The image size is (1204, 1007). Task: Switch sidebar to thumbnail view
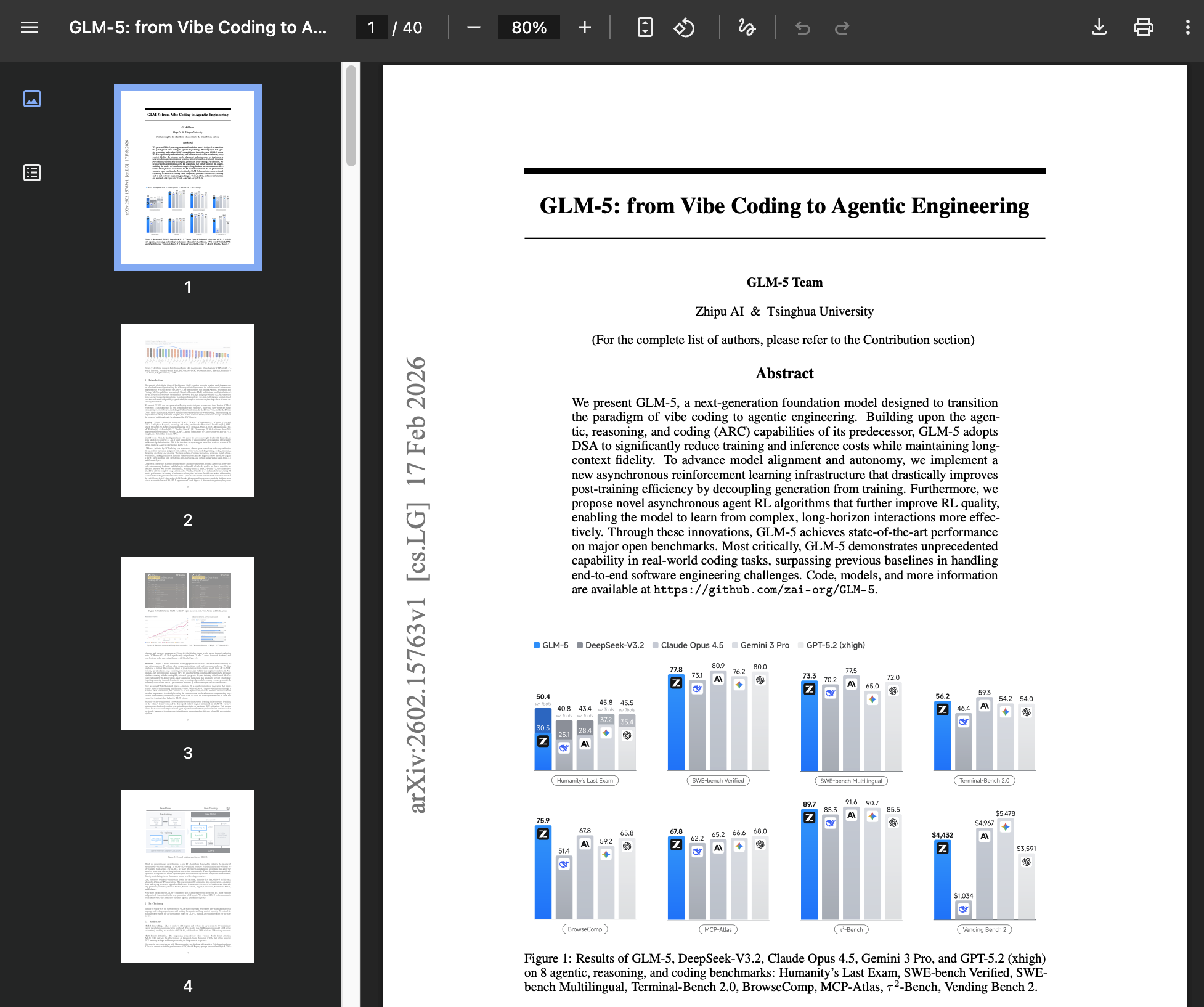click(32, 99)
